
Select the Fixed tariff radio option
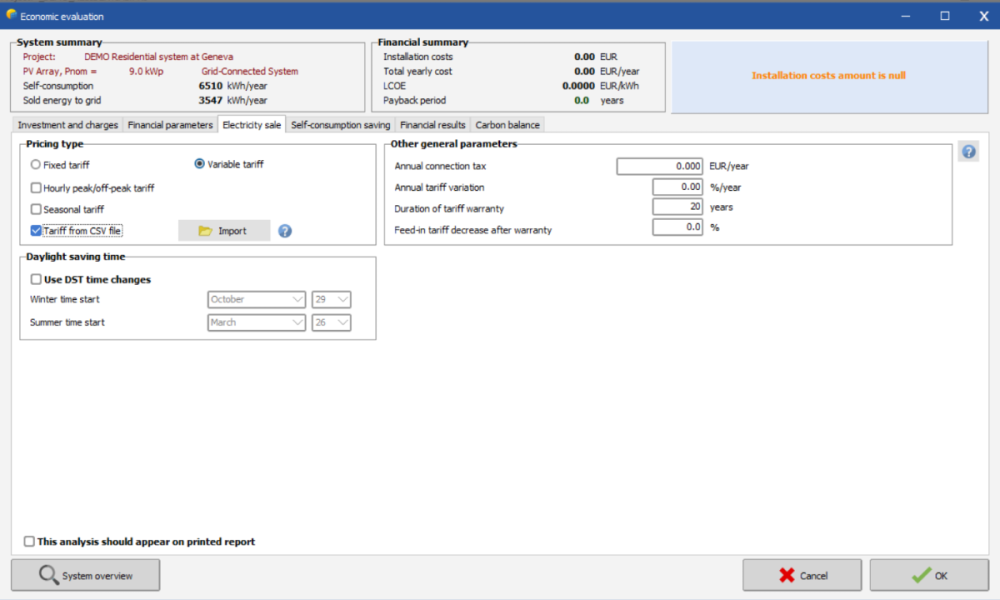36,165
